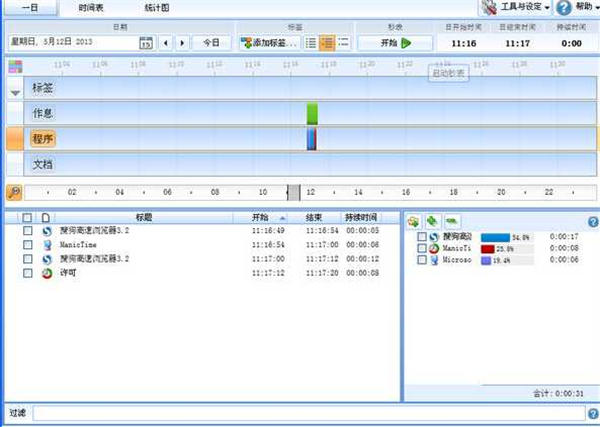
Task: Go to previous day arrow
Action: [165, 43]
